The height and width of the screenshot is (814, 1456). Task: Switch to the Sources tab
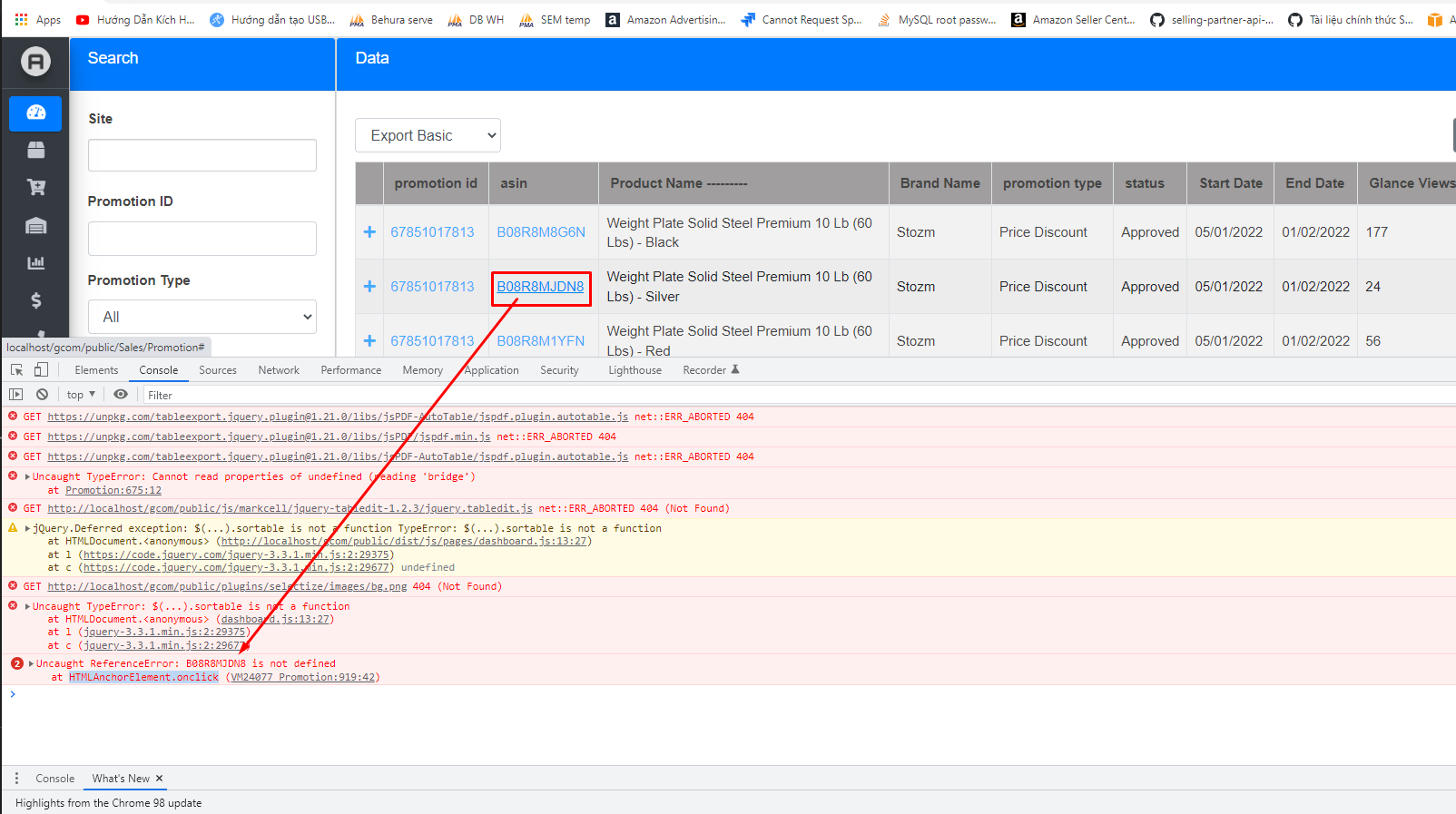(x=218, y=370)
